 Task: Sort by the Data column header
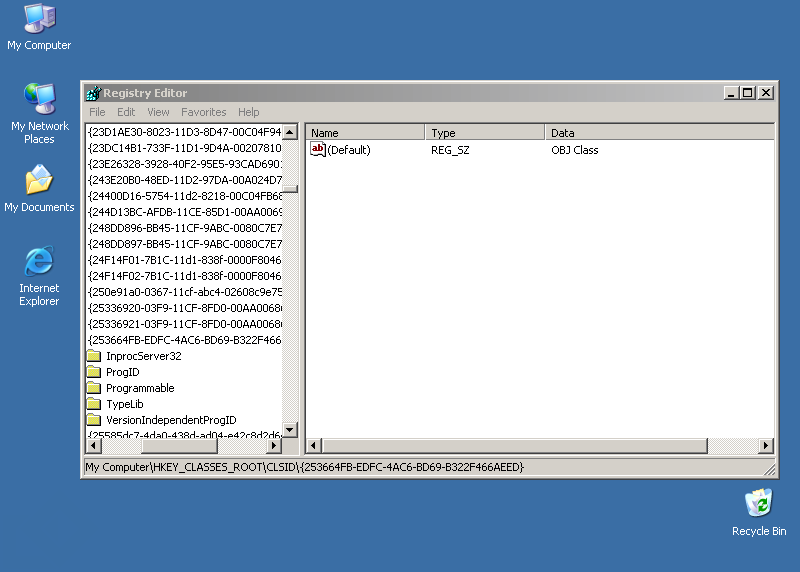659,133
